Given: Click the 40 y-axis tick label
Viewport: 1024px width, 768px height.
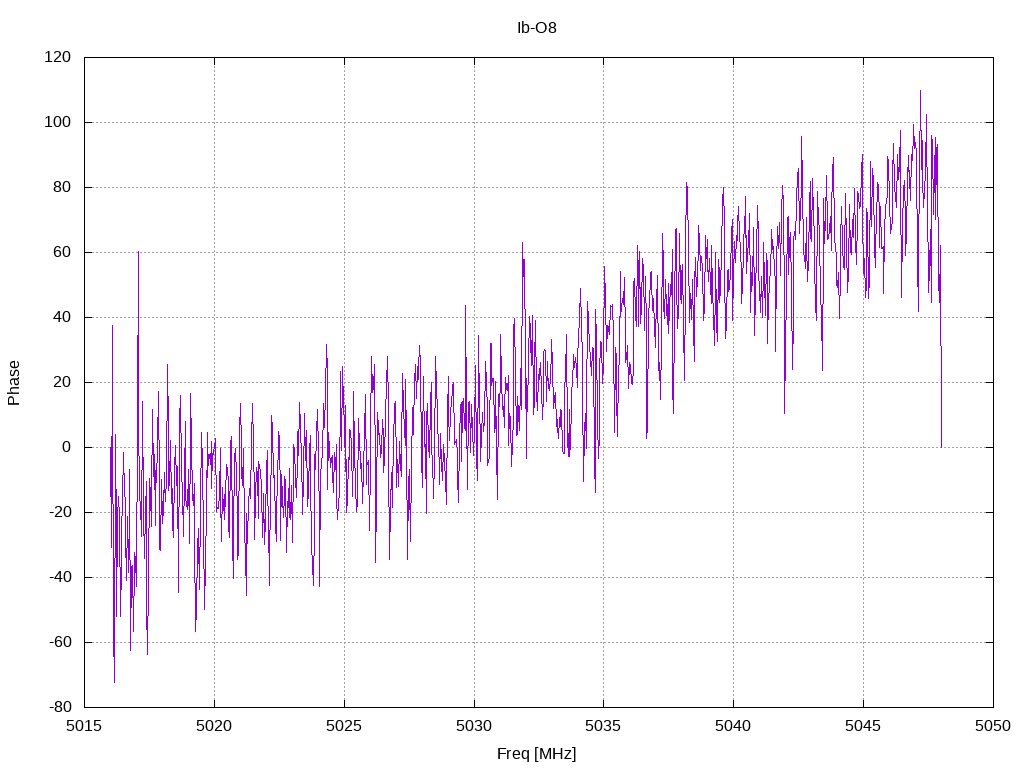Looking at the screenshot, I should [x=61, y=317].
